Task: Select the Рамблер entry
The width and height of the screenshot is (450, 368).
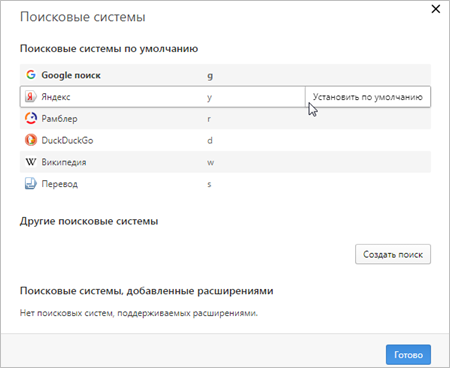Action: tap(225, 119)
